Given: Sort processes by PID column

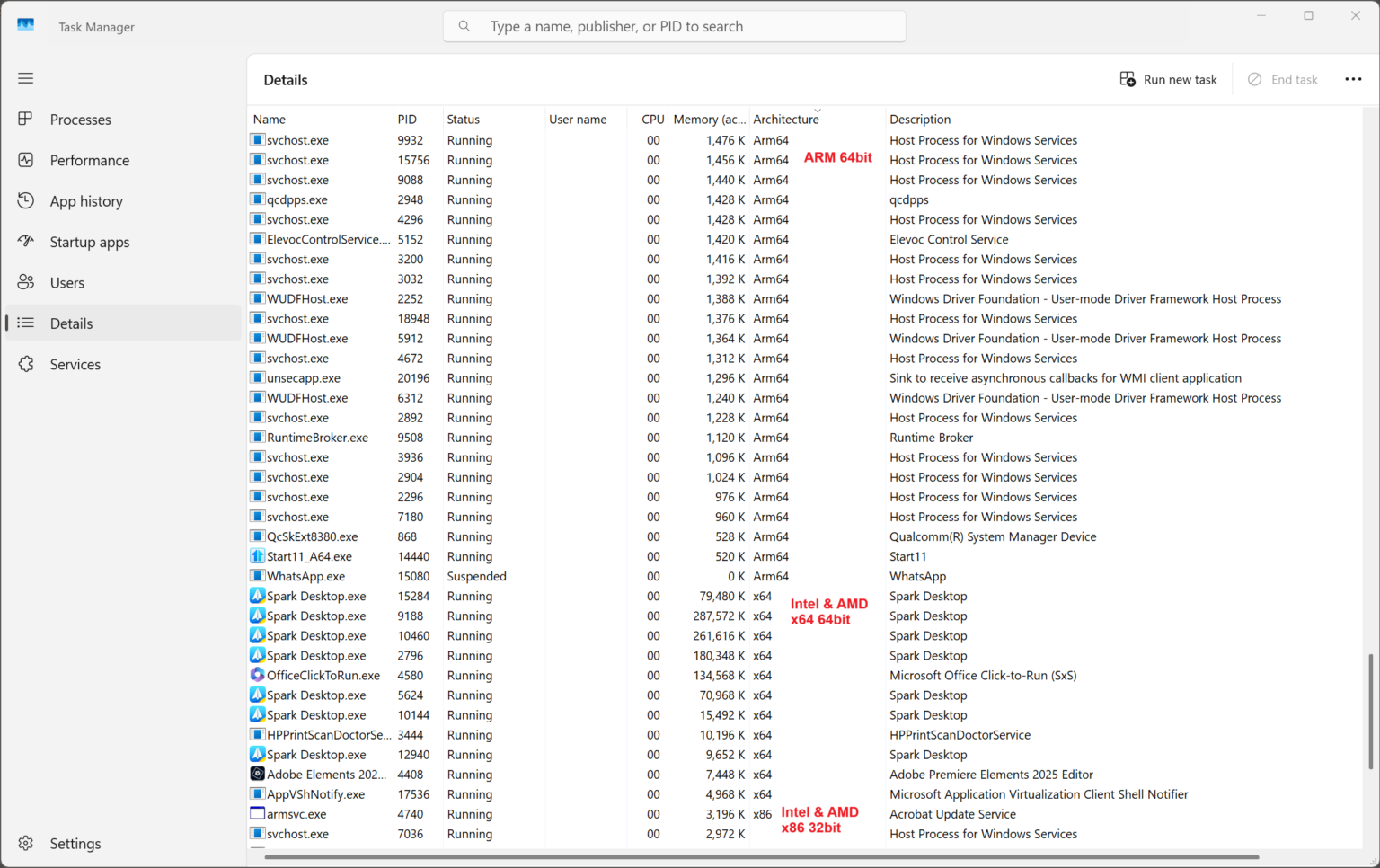Looking at the screenshot, I should (x=407, y=119).
